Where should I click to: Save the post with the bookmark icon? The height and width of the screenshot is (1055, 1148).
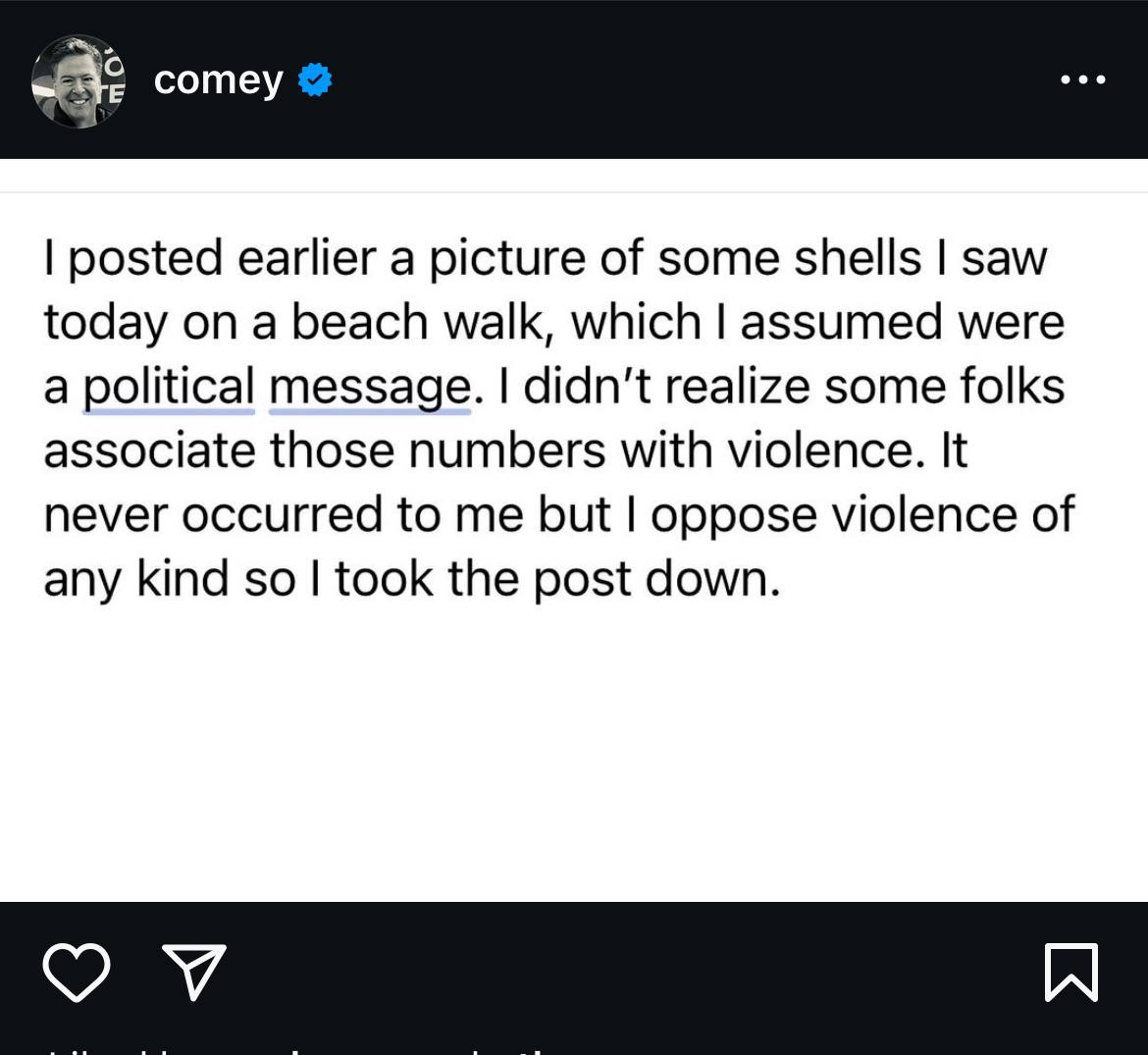(x=1071, y=973)
